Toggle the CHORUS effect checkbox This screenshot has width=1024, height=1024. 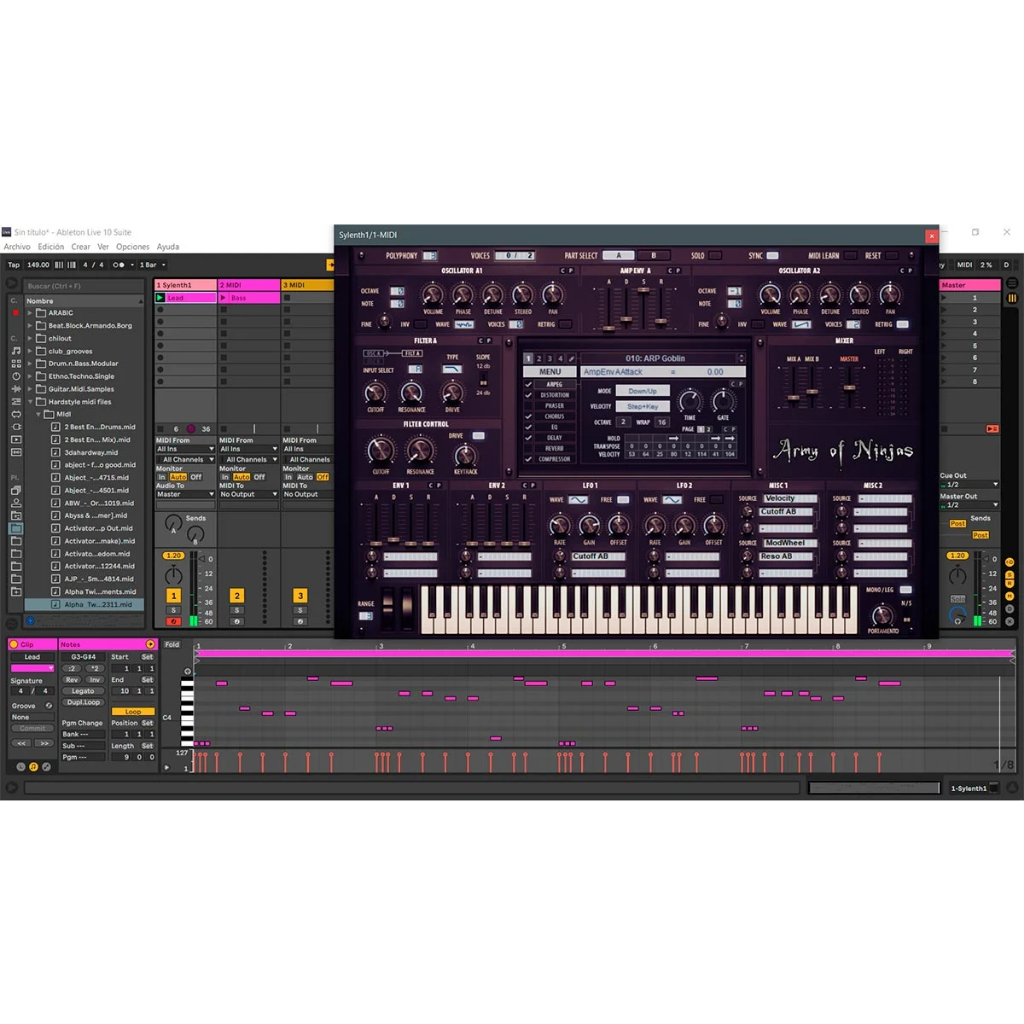pyautogui.click(x=528, y=416)
